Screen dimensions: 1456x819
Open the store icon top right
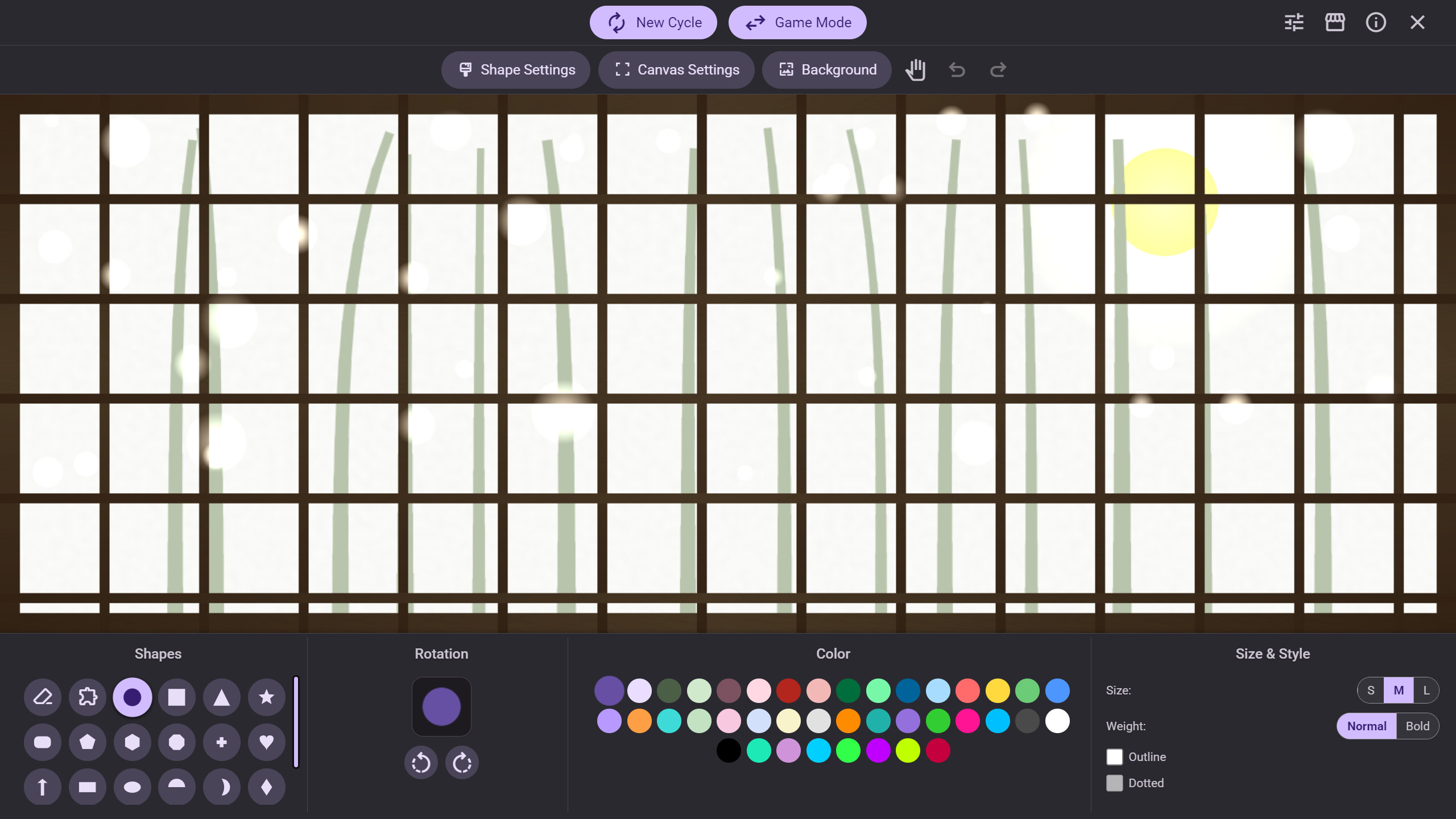point(1335,22)
